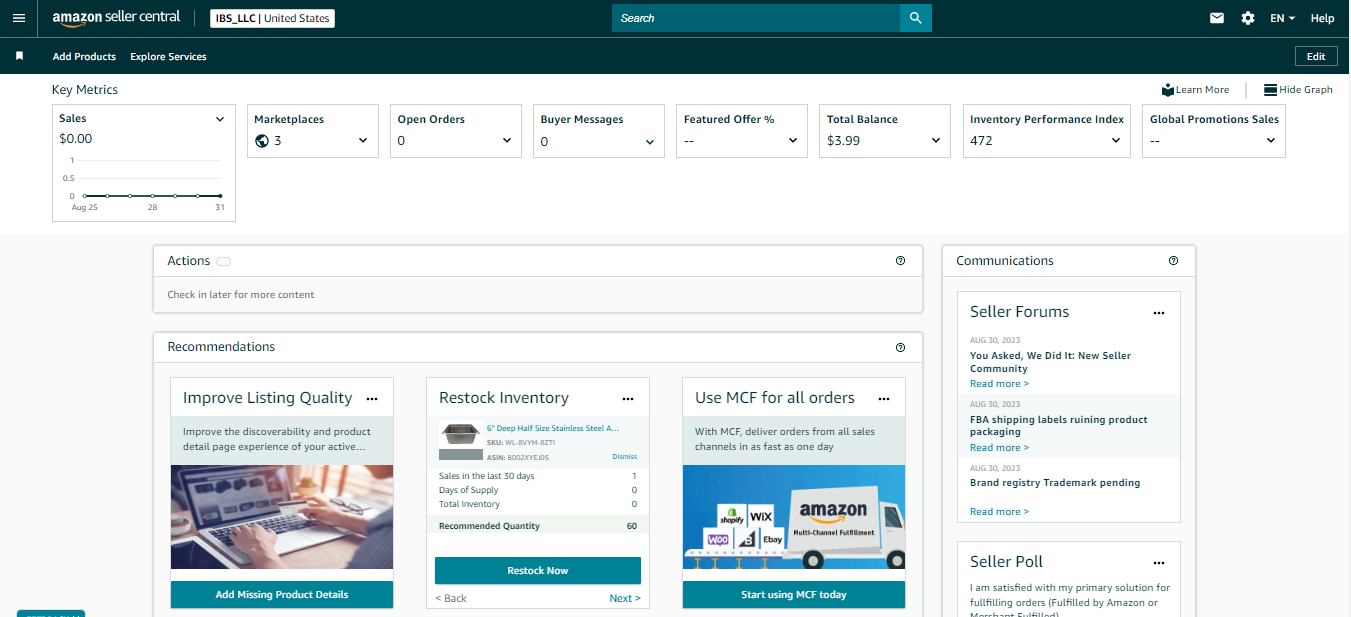Click the last data point on sales graph
1351x617 pixels.
click(220, 196)
